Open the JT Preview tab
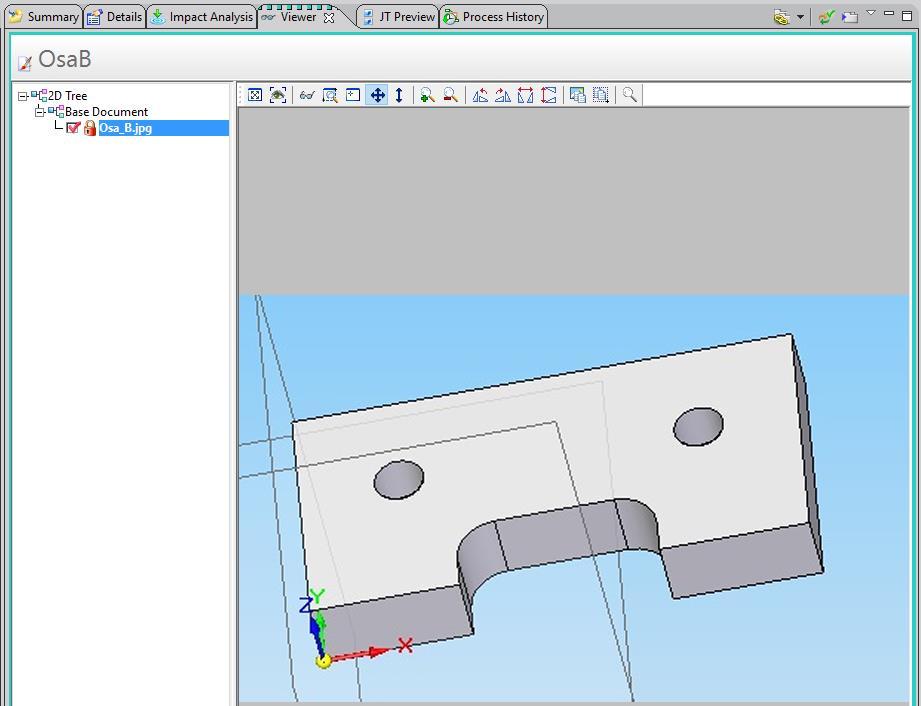The image size is (921, 706). (399, 17)
